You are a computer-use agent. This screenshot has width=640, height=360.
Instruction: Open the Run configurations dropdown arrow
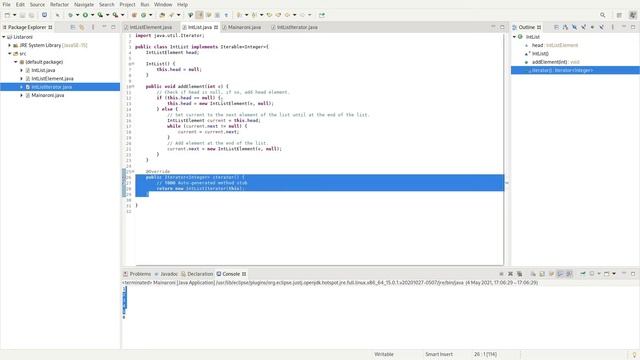92,15
